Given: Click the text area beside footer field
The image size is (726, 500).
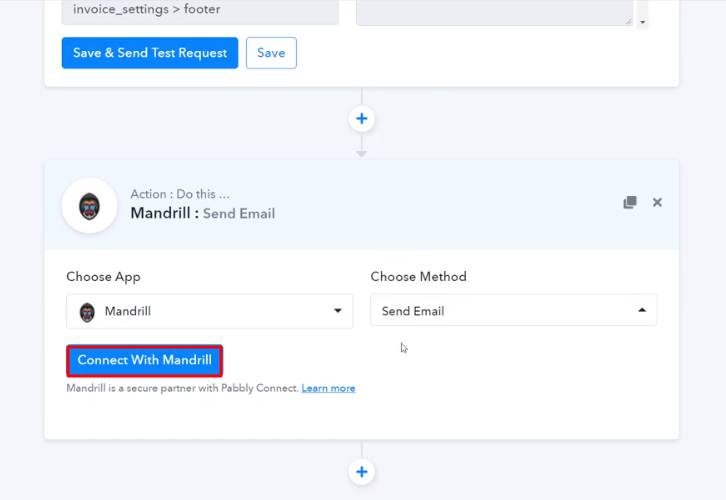Looking at the screenshot, I should (494, 11).
